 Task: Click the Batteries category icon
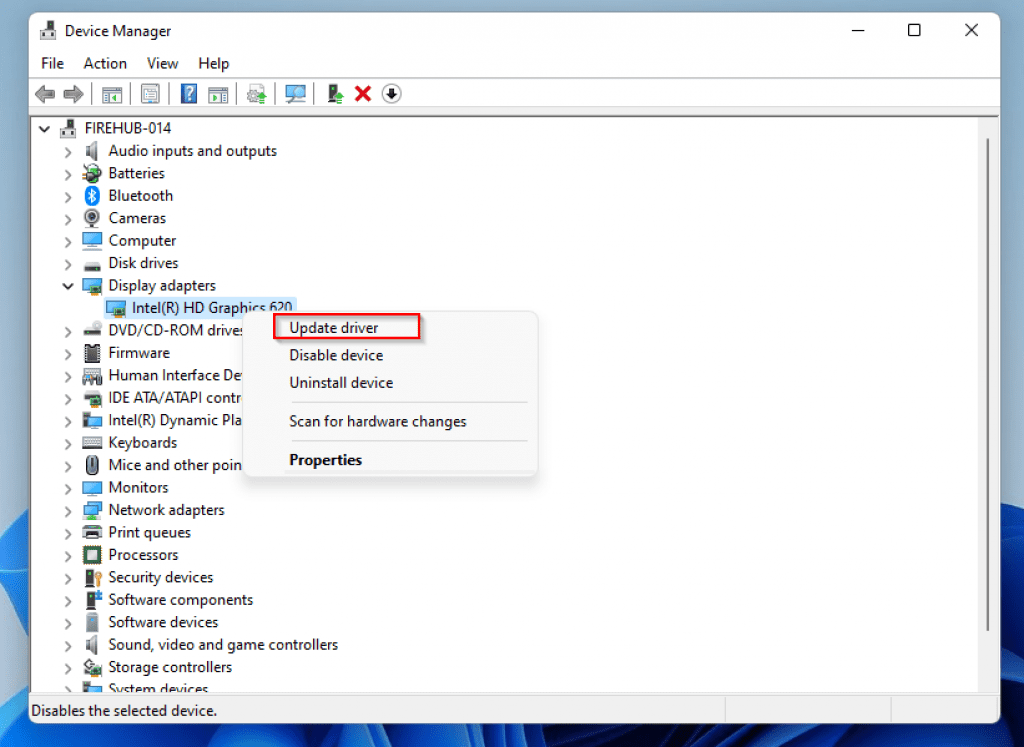[x=92, y=173]
